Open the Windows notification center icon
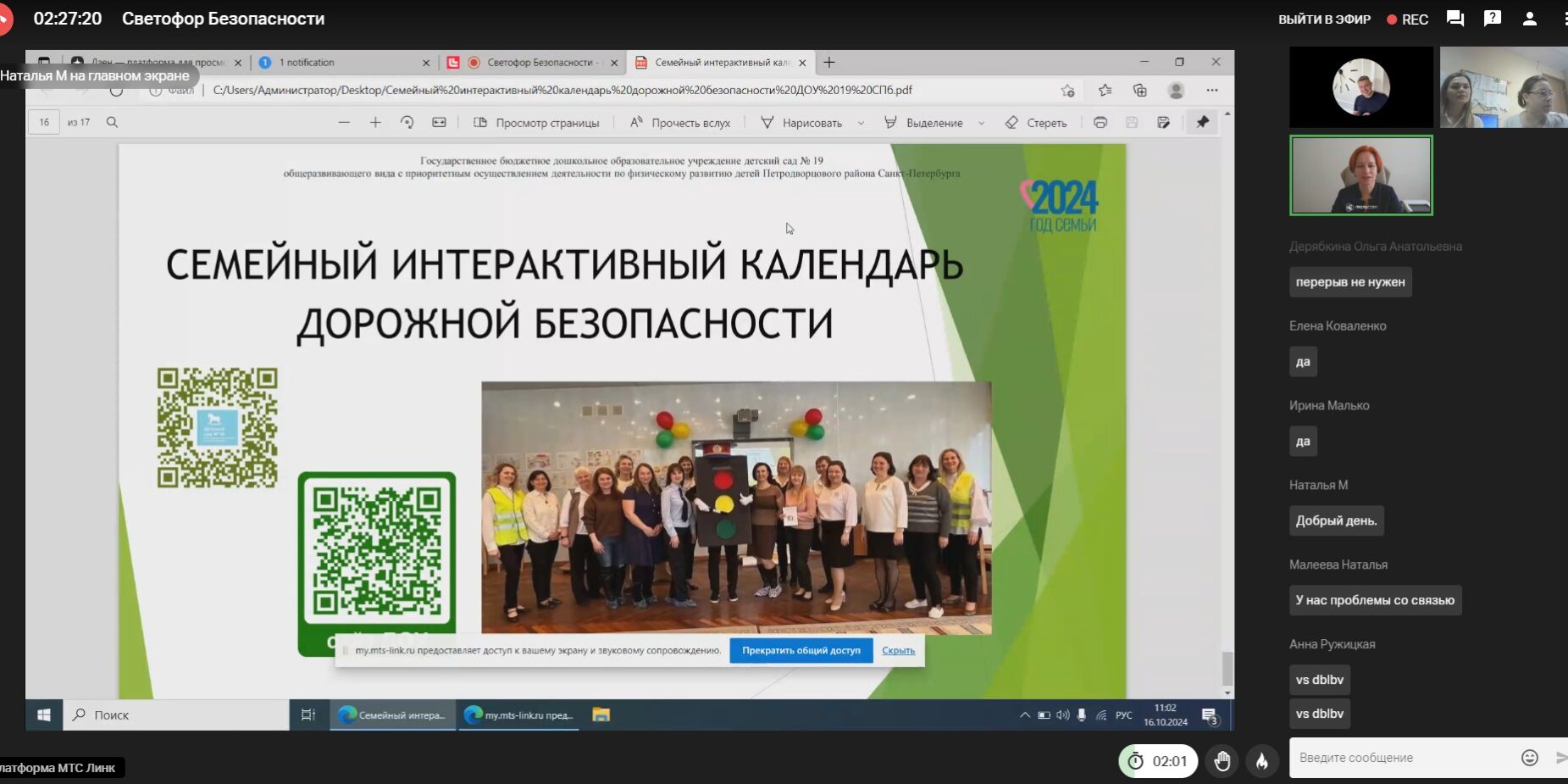The height and width of the screenshot is (784, 1568). coord(1210,716)
